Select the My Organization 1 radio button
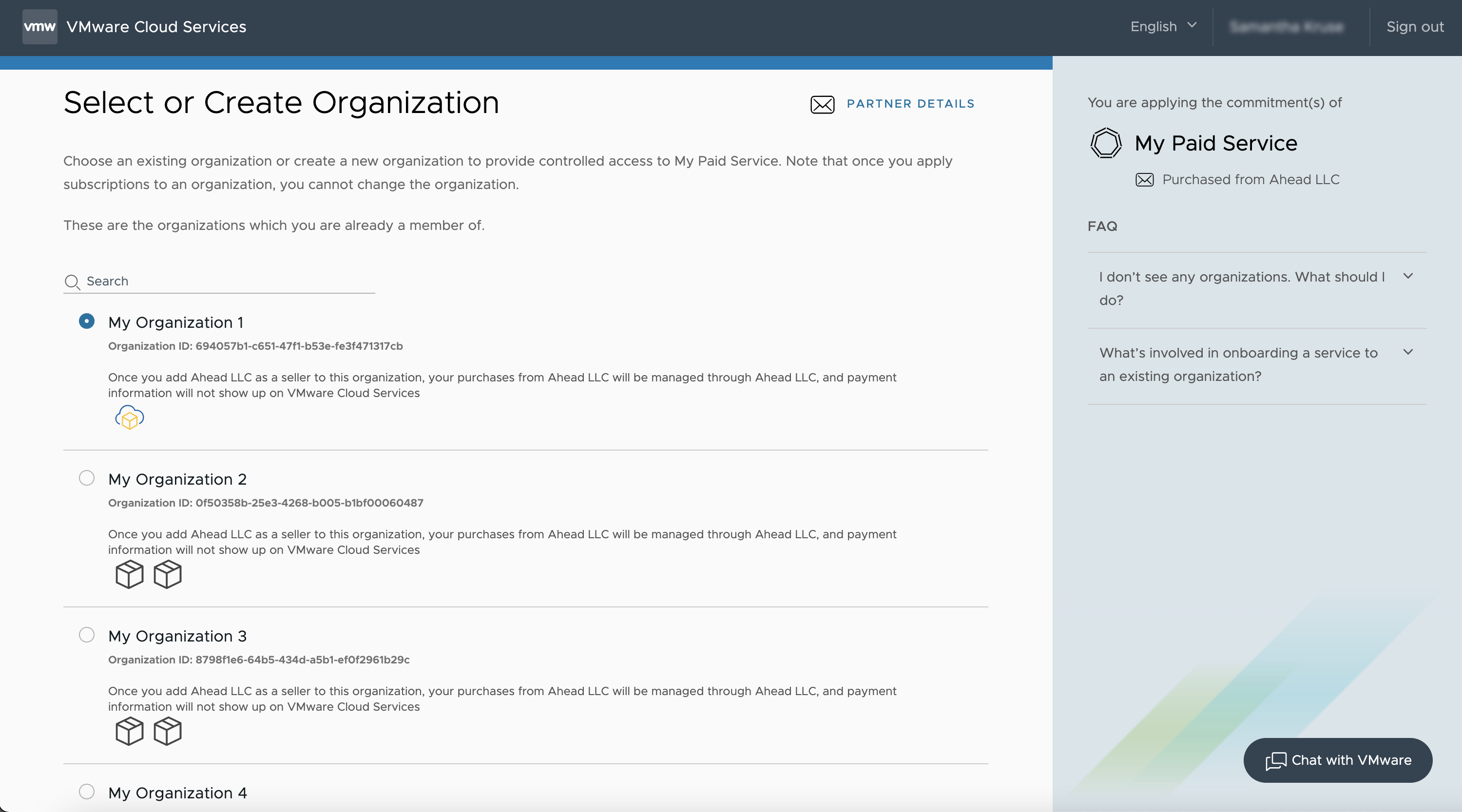 point(86,321)
